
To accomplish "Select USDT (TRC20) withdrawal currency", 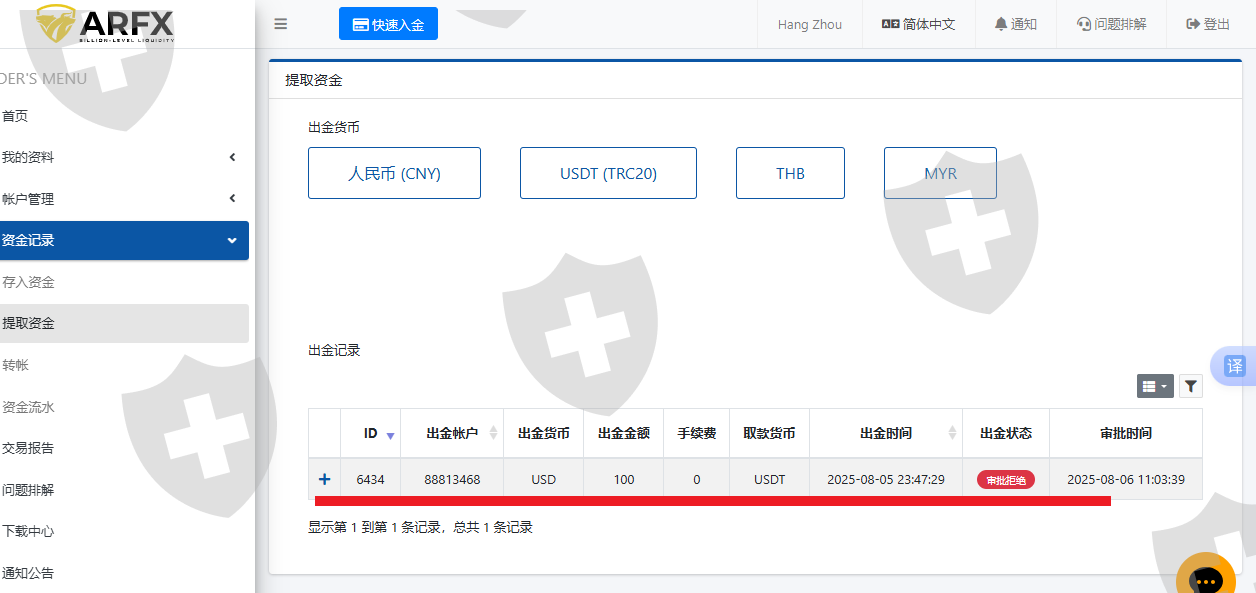I will [608, 173].
